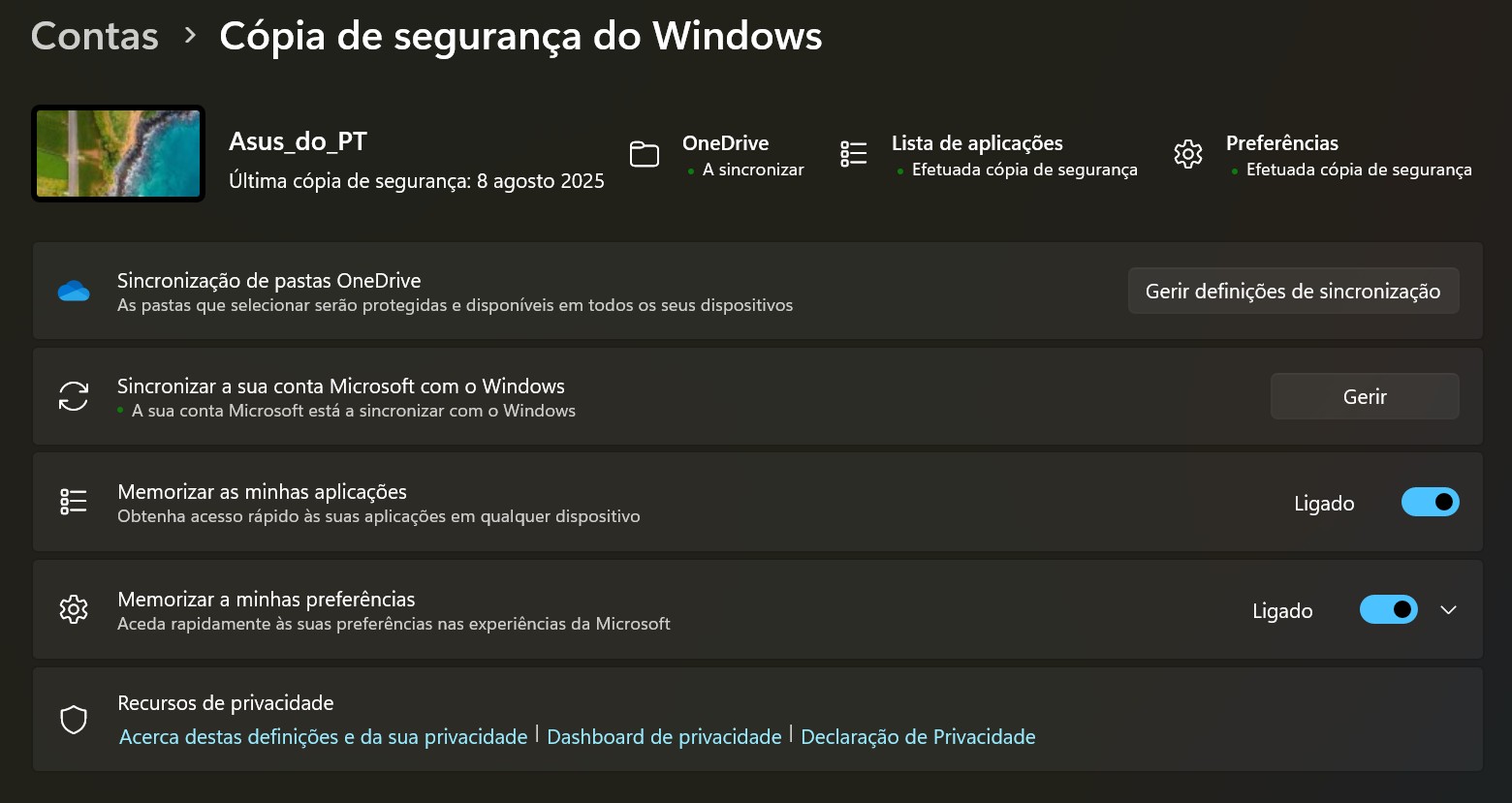This screenshot has width=1512, height=803.
Task: Expand the Memorizar a minhas preferências chevron
Action: coord(1448,609)
